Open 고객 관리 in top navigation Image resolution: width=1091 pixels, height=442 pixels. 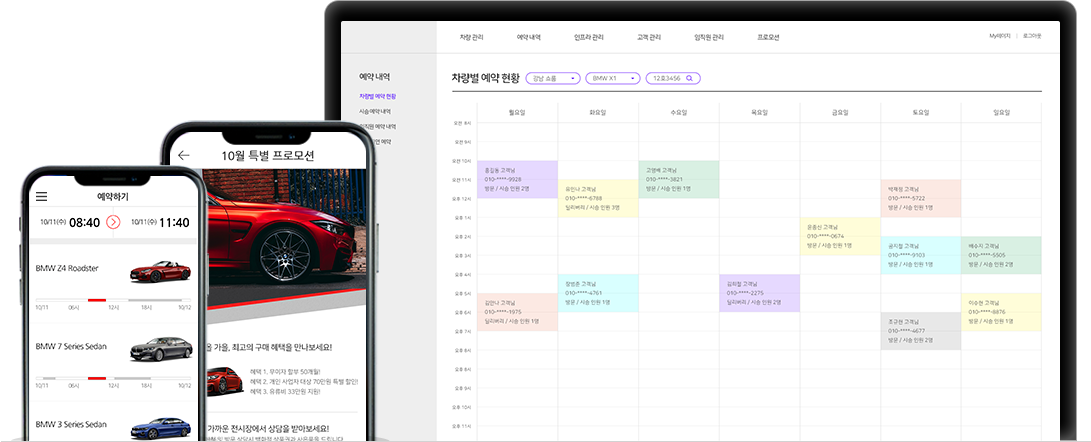pyautogui.click(x=648, y=38)
